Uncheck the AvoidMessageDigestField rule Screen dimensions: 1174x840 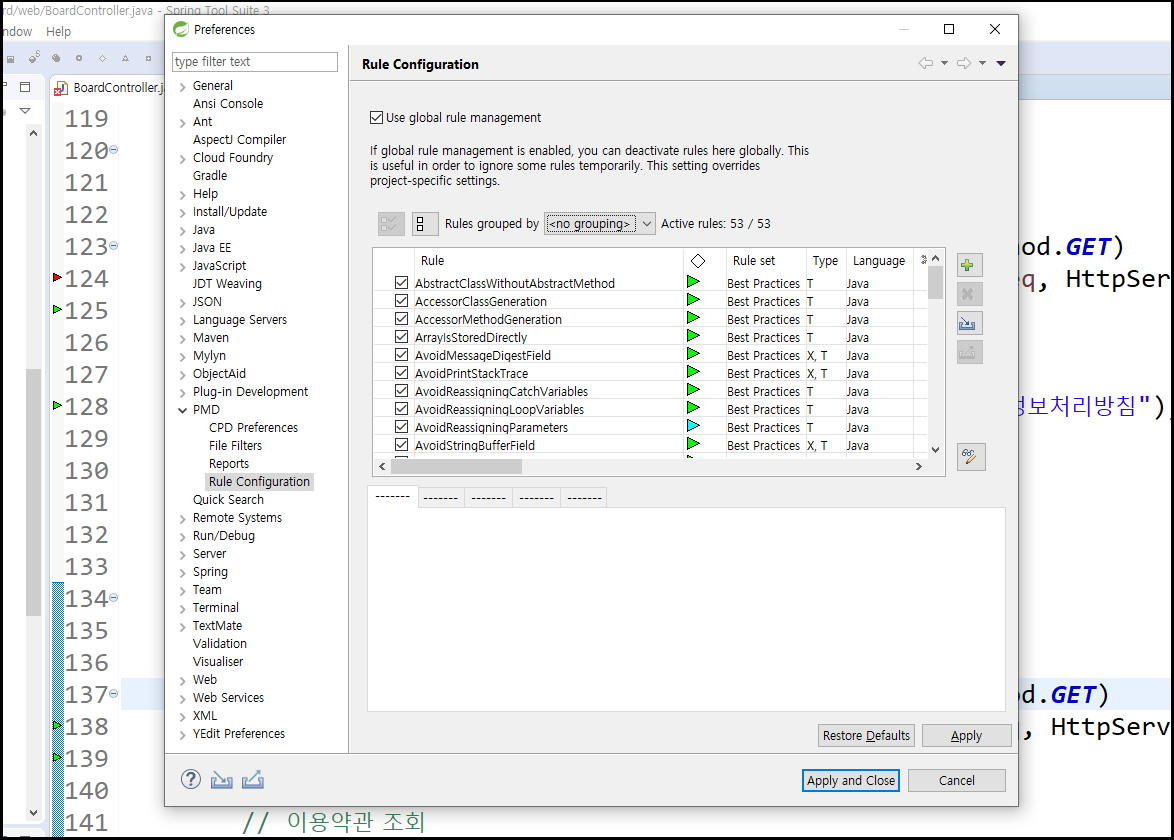(401, 355)
